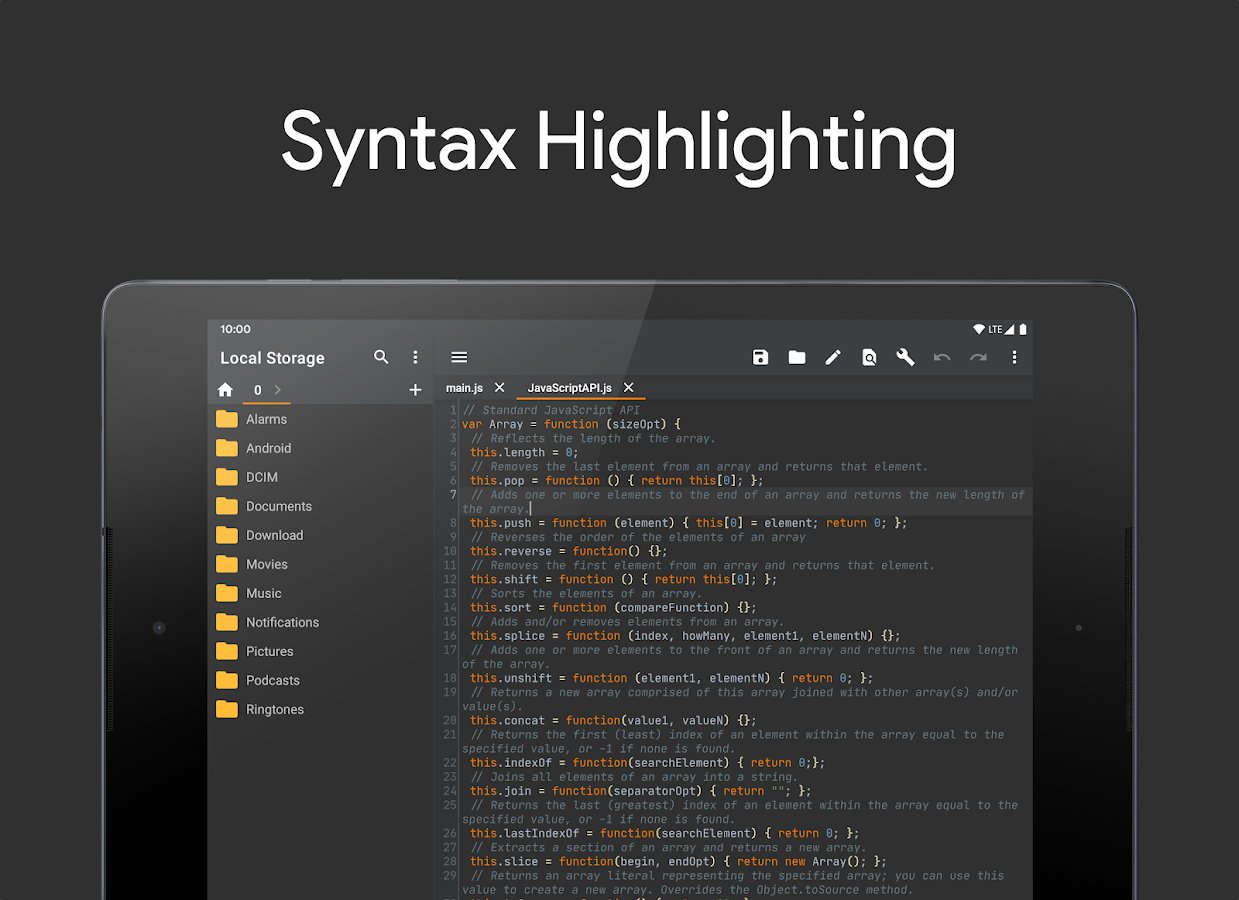Search in Local Storage panel
The height and width of the screenshot is (900, 1239).
[381, 357]
